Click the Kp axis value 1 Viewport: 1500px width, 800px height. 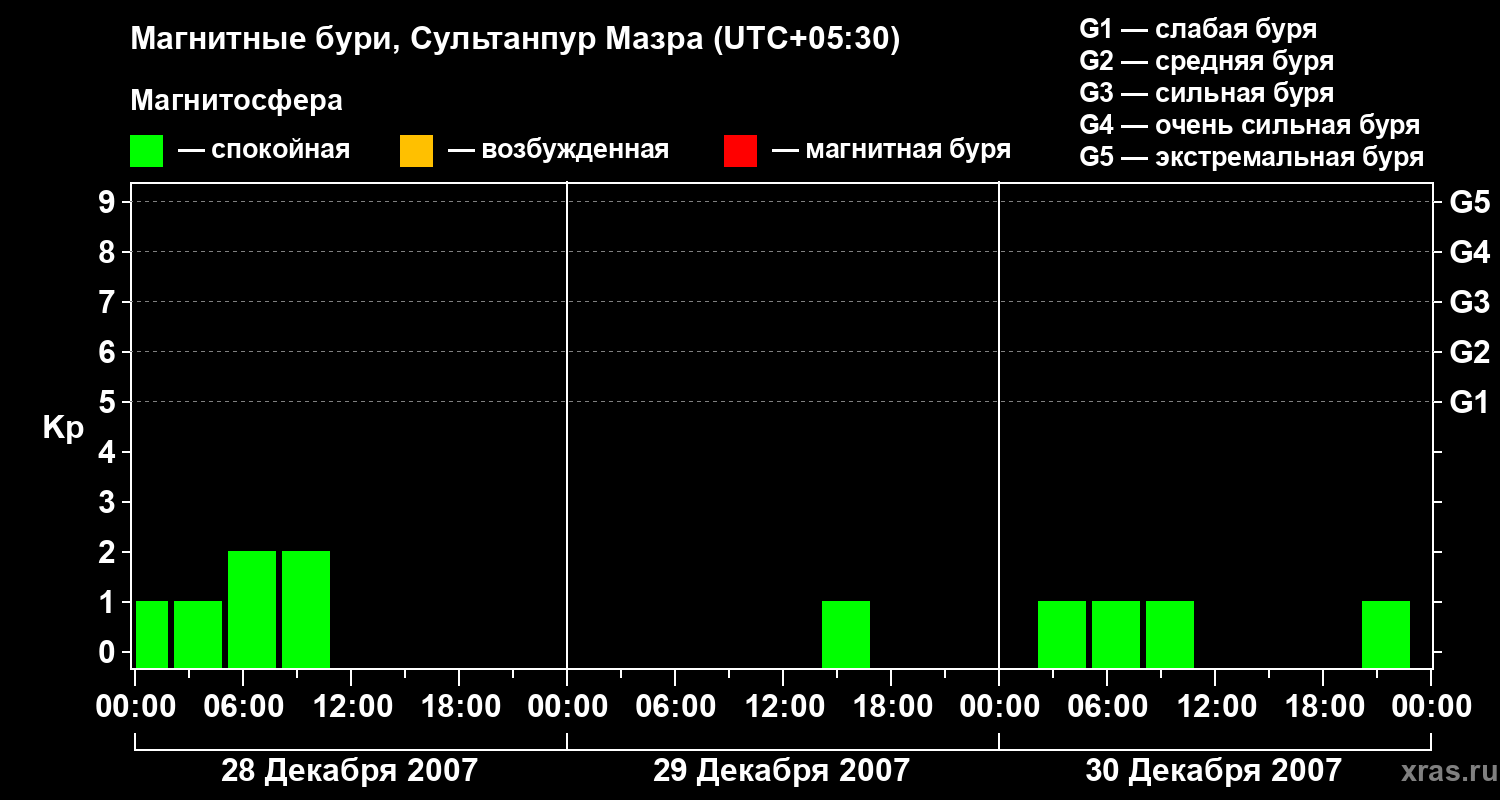pos(109,602)
